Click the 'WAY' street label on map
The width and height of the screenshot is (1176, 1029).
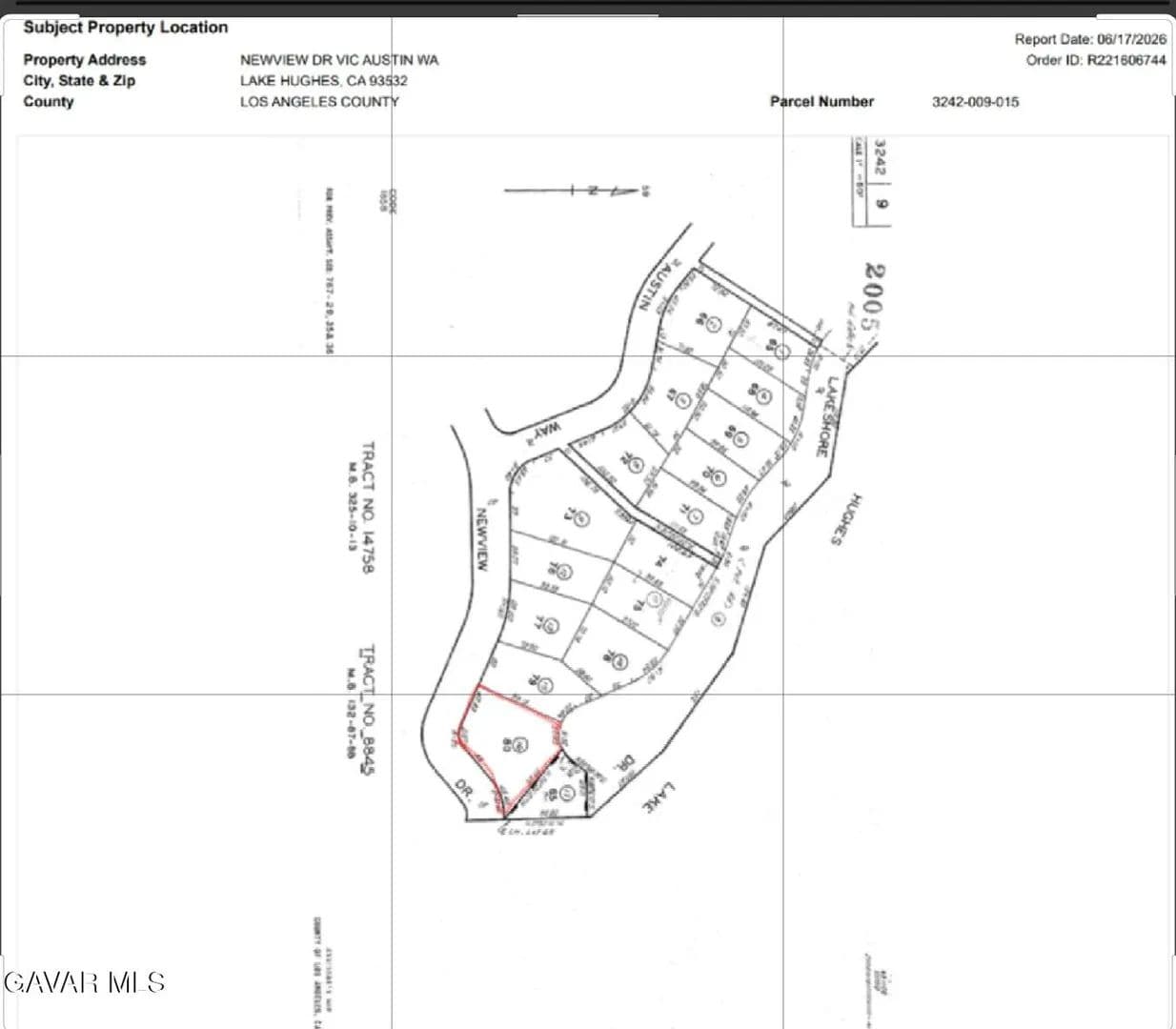[x=547, y=431]
